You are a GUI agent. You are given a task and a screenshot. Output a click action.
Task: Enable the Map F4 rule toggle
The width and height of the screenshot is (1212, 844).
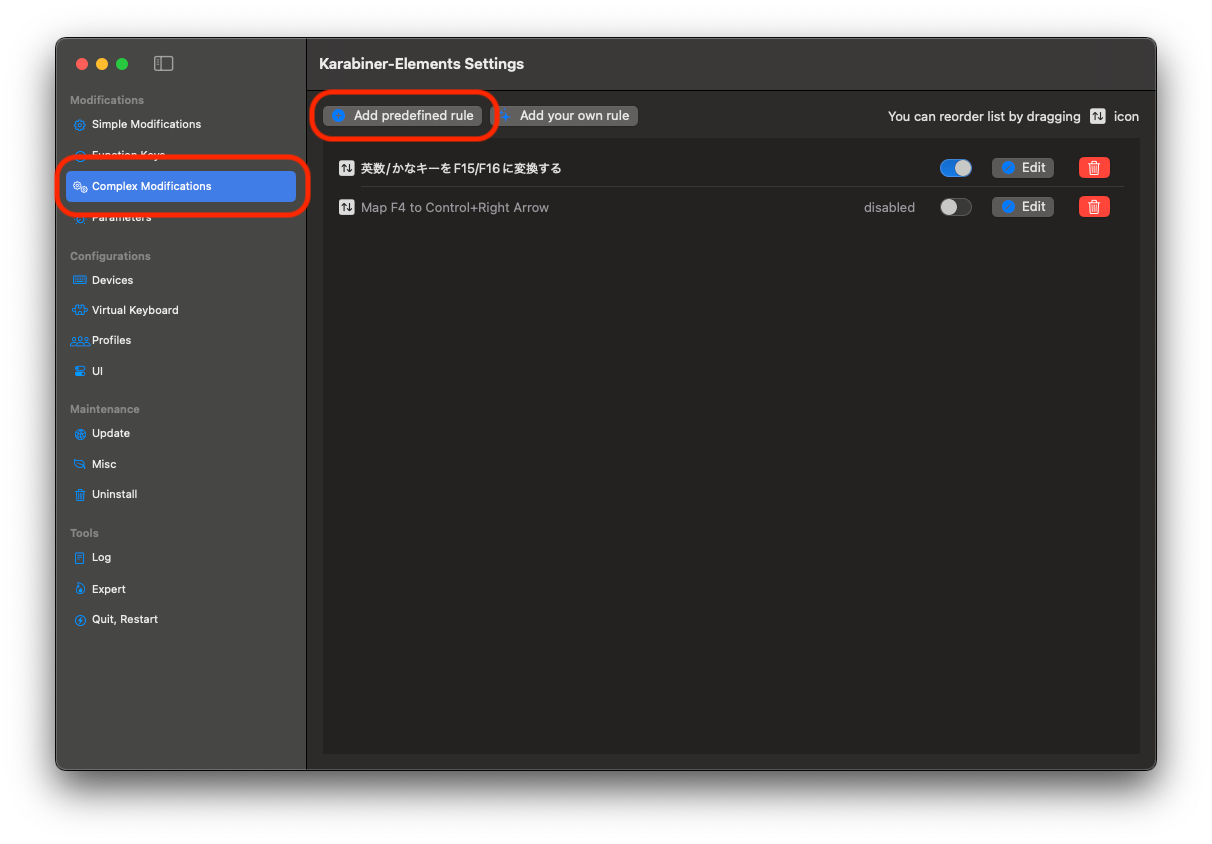[x=956, y=207]
